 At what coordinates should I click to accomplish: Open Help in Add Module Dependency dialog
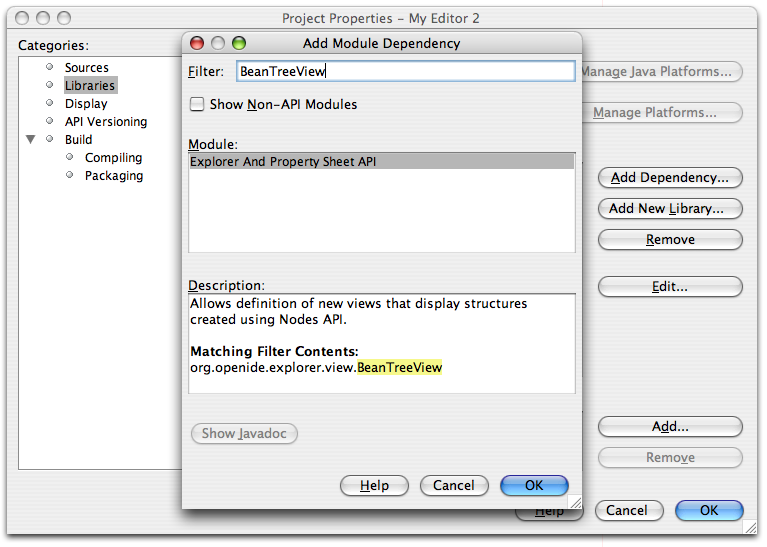(x=374, y=485)
